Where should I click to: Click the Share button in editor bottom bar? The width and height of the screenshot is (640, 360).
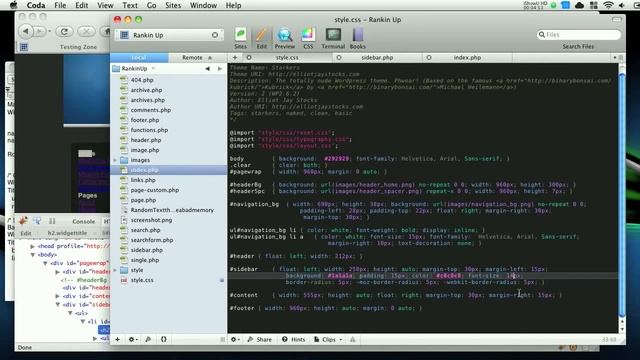[x=260, y=339]
